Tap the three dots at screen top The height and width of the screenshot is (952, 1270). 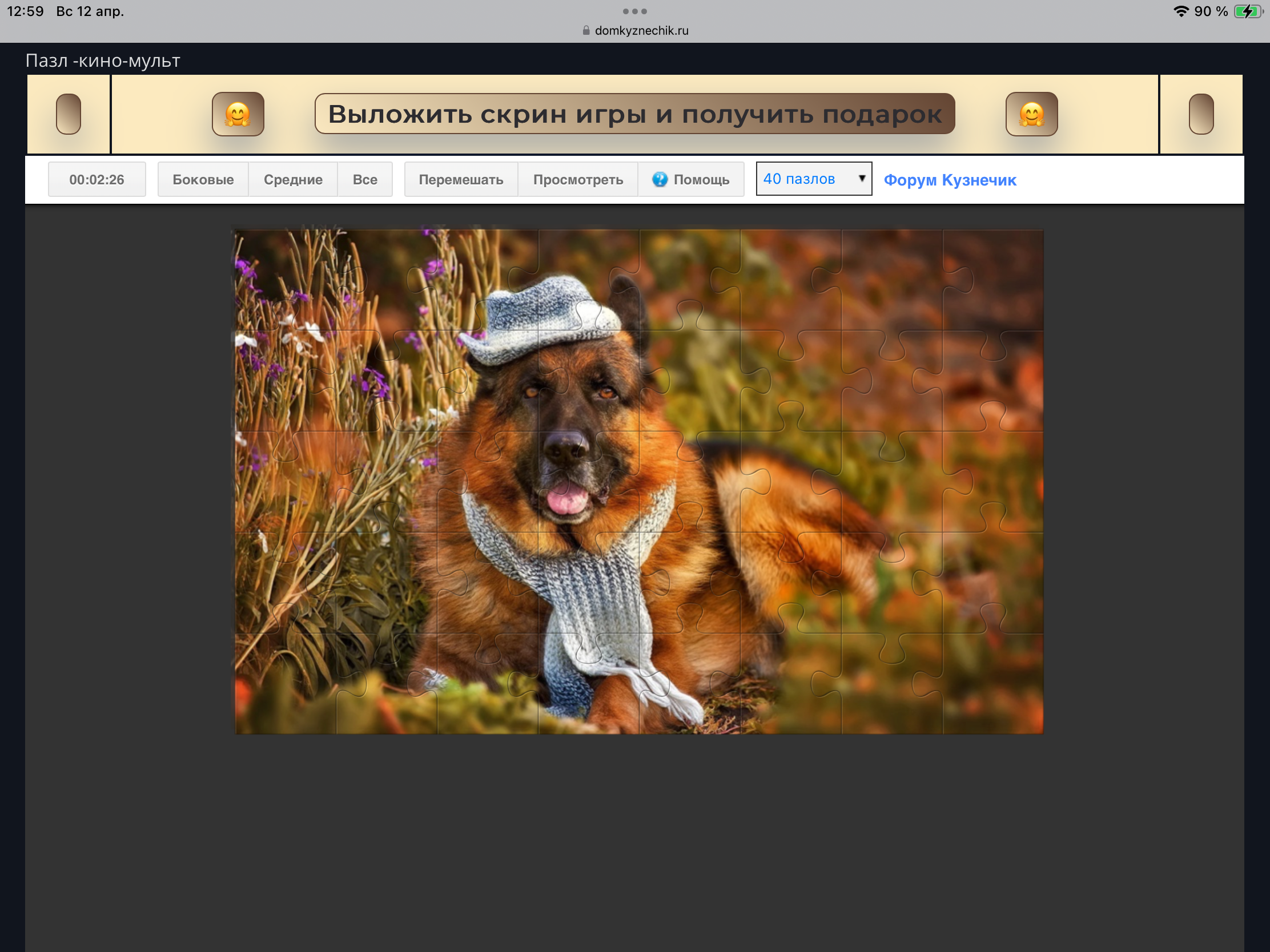click(x=634, y=11)
